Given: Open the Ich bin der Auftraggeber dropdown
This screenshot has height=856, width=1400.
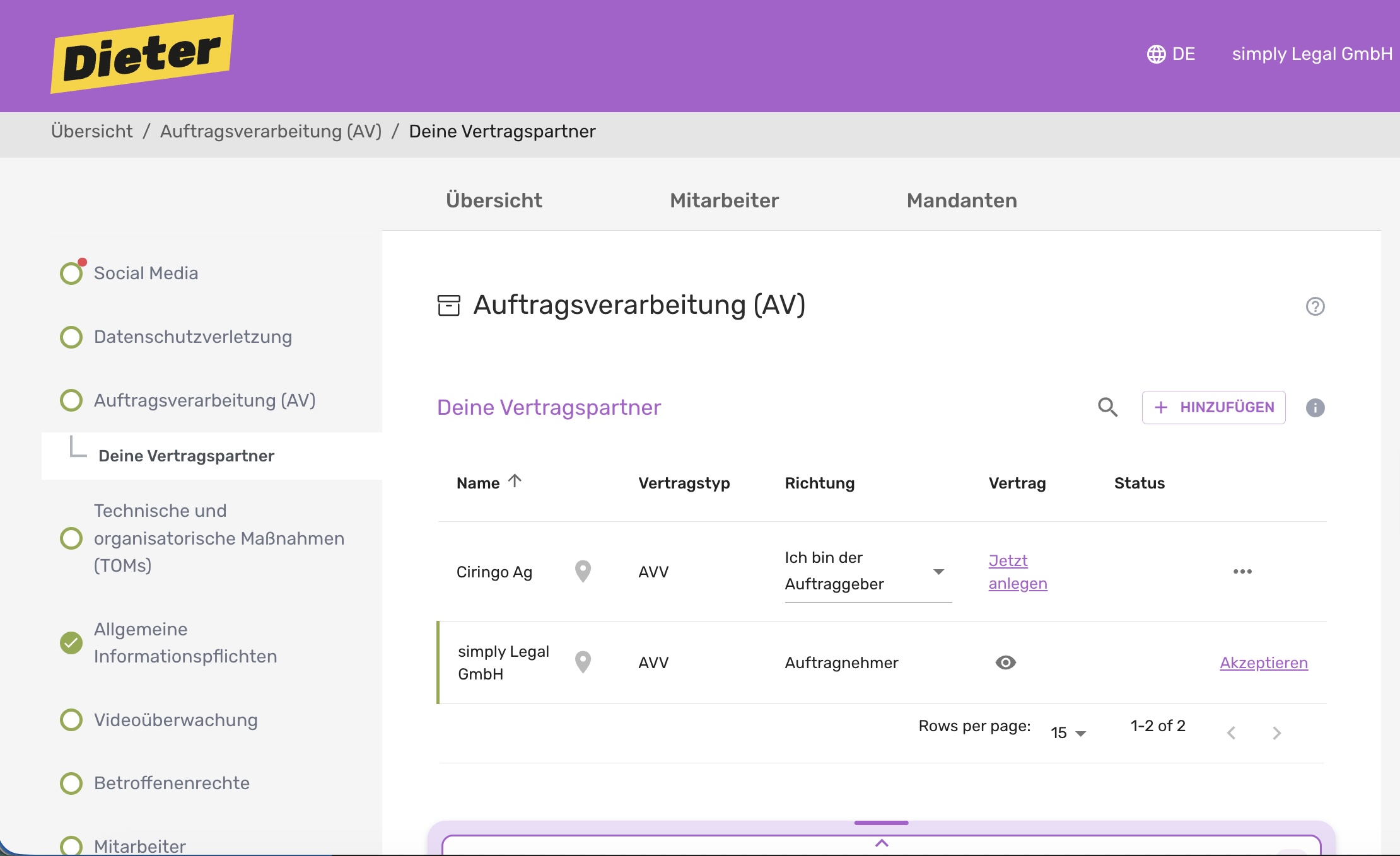Looking at the screenshot, I should [x=939, y=571].
